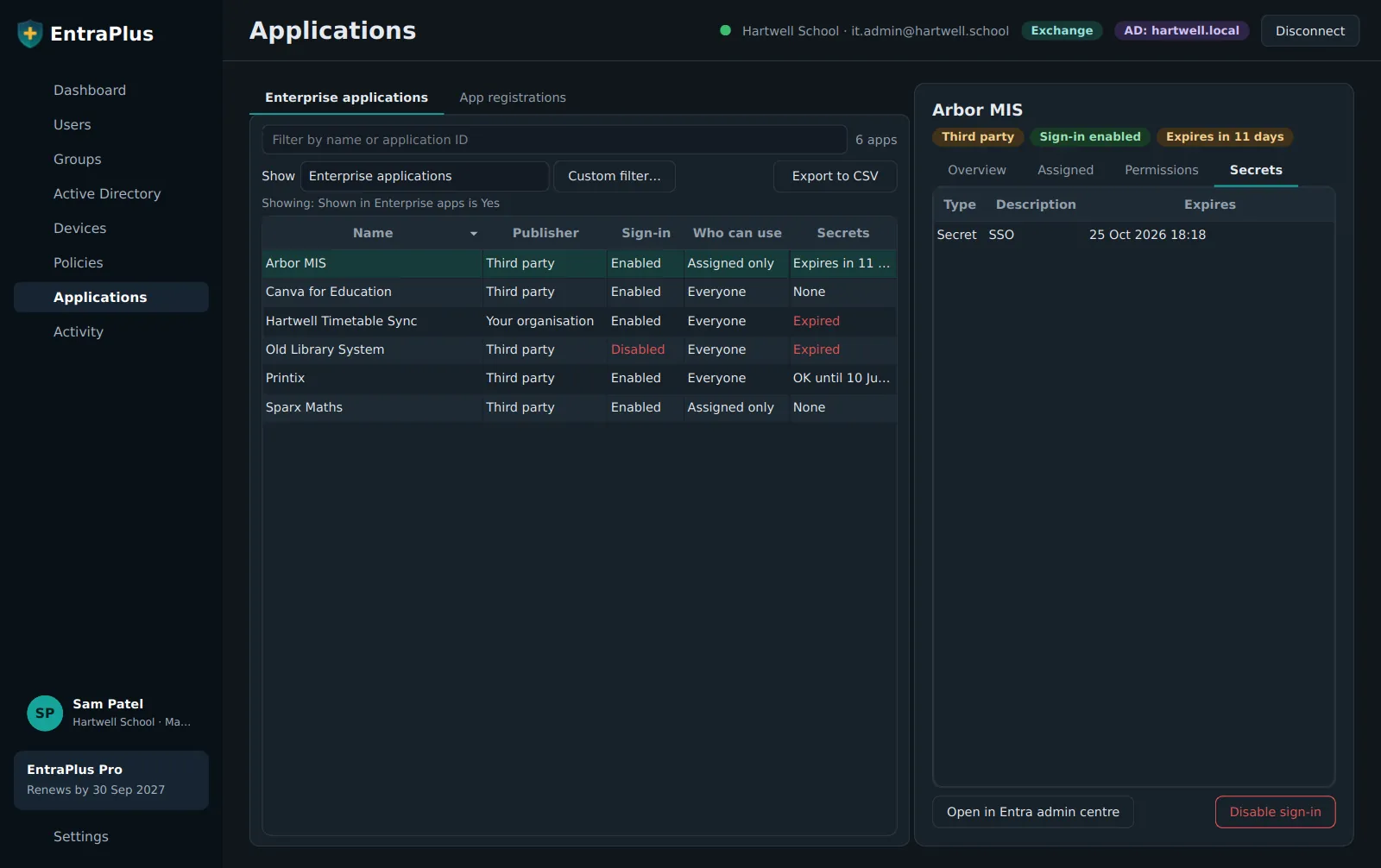Focus the Filter by name or application ID field
Viewport: 1381px width, 868px height.
554,140
